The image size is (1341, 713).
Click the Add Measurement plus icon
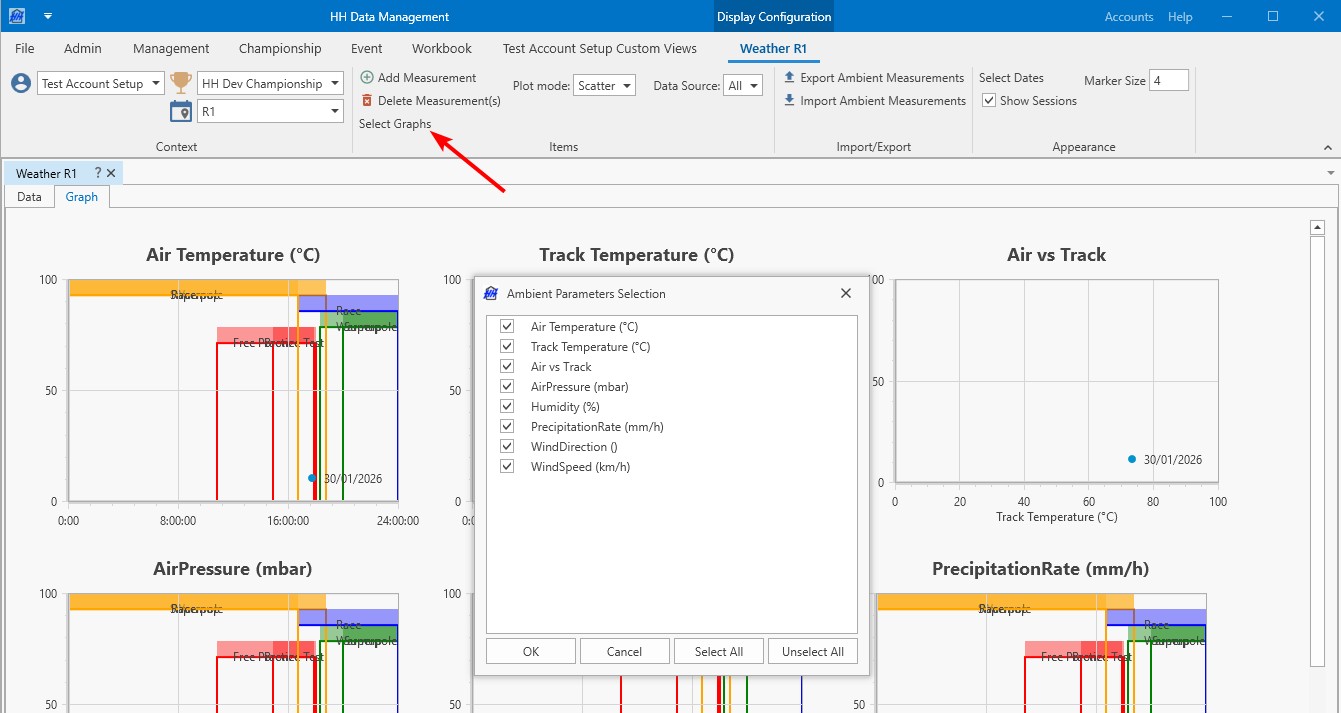pos(367,78)
